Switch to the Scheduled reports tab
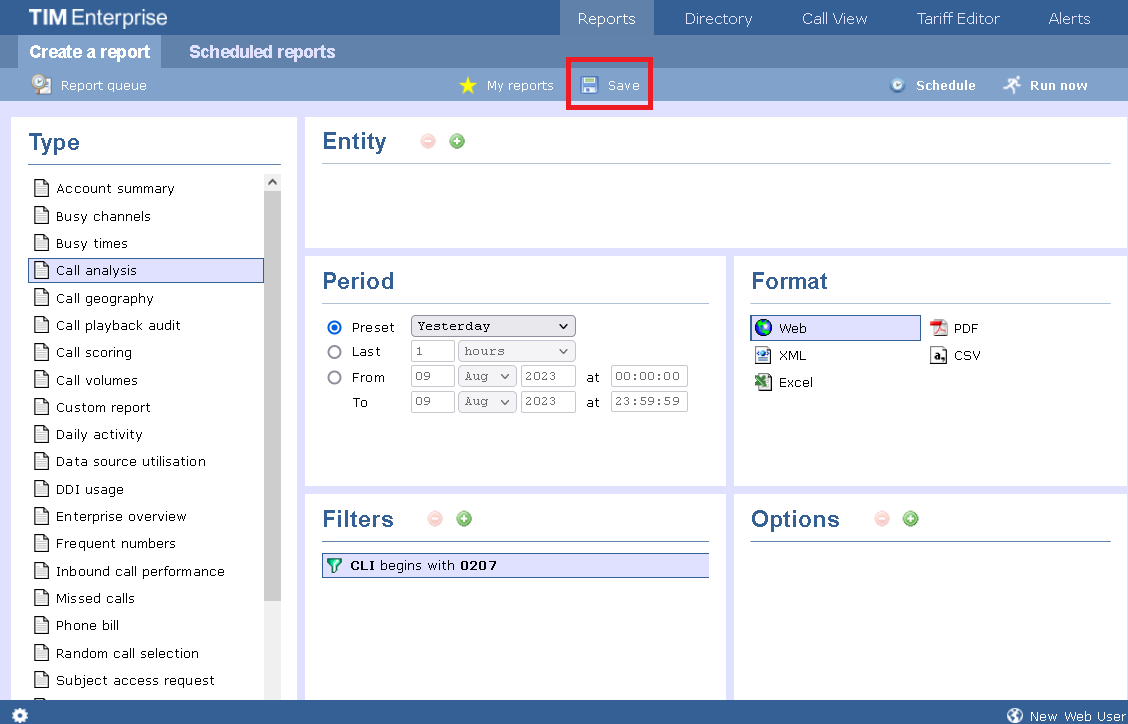Image resolution: width=1128 pixels, height=724 pixels. (261, 51)
